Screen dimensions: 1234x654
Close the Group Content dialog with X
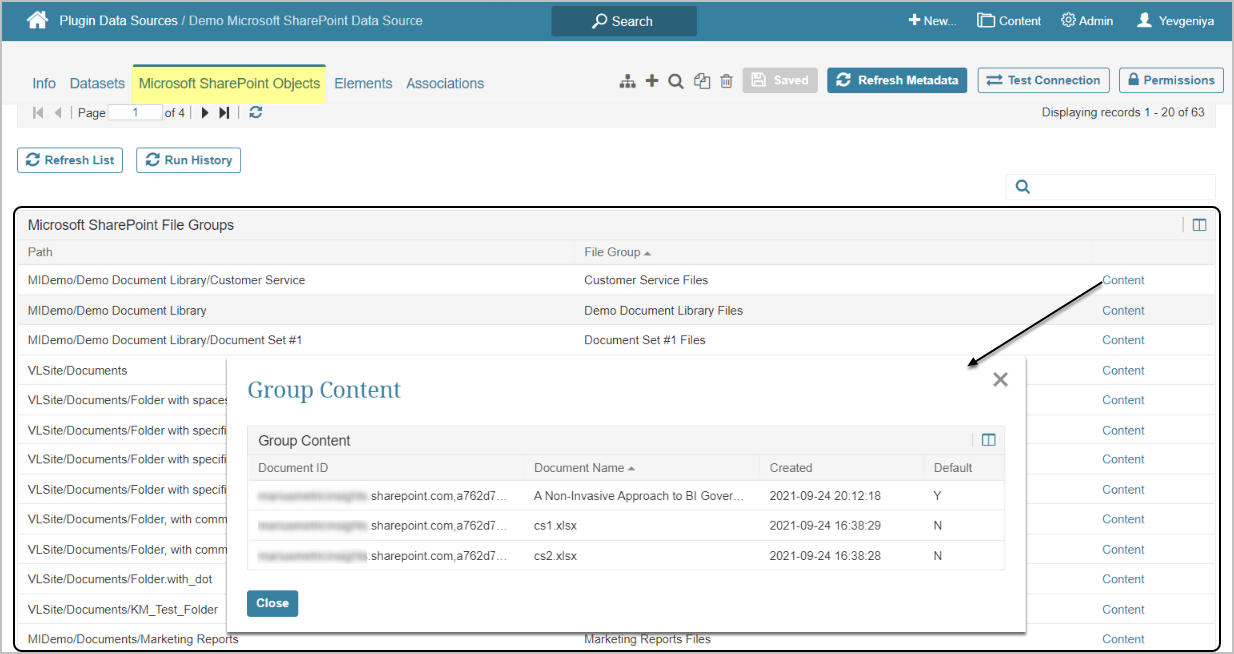point(1000,379)
